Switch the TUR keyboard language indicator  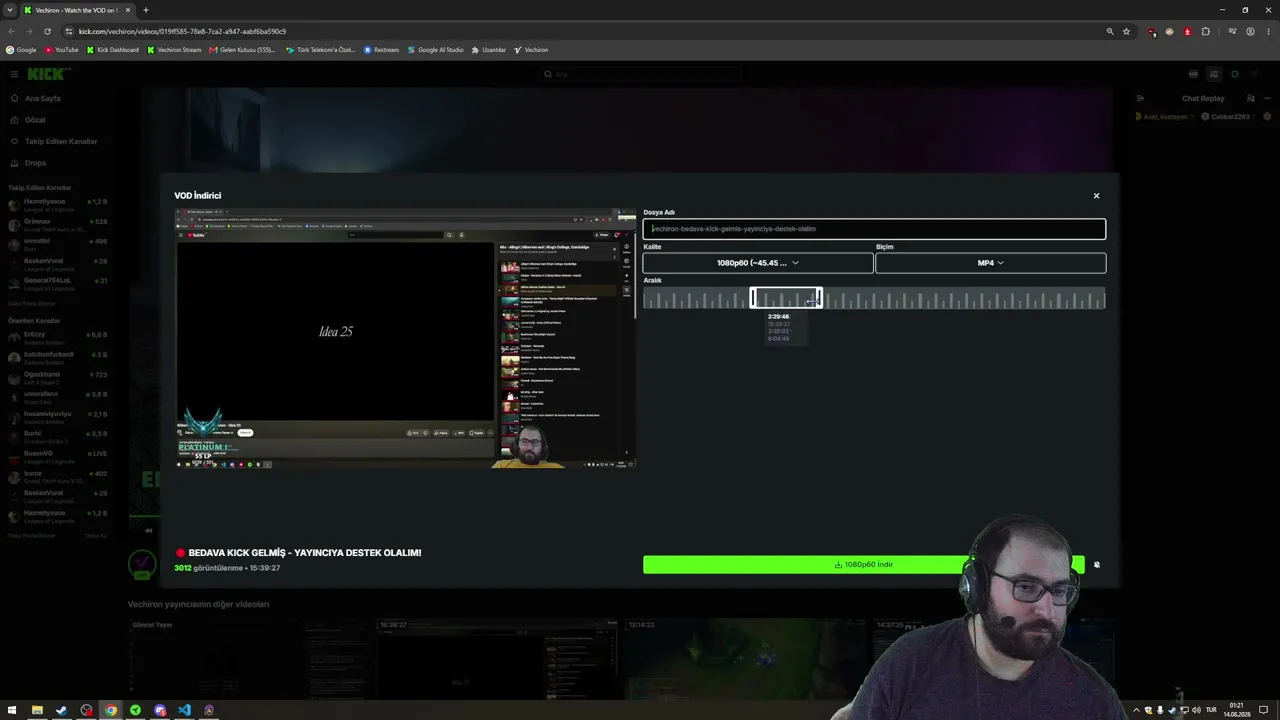click(x=1211, y=710)
